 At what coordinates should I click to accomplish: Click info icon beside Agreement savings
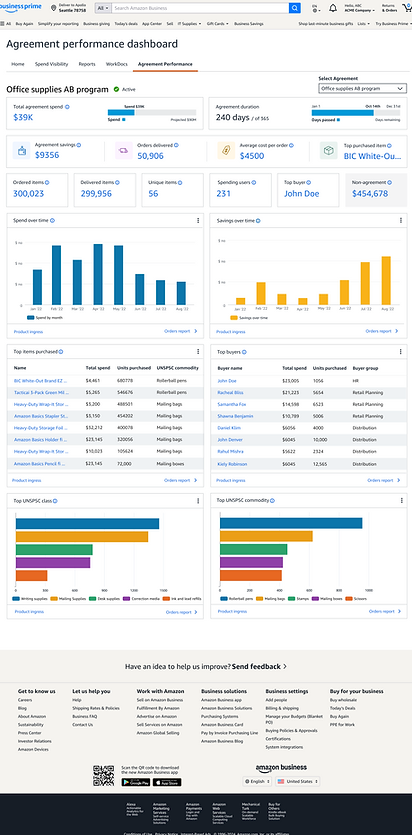(79, 145)
